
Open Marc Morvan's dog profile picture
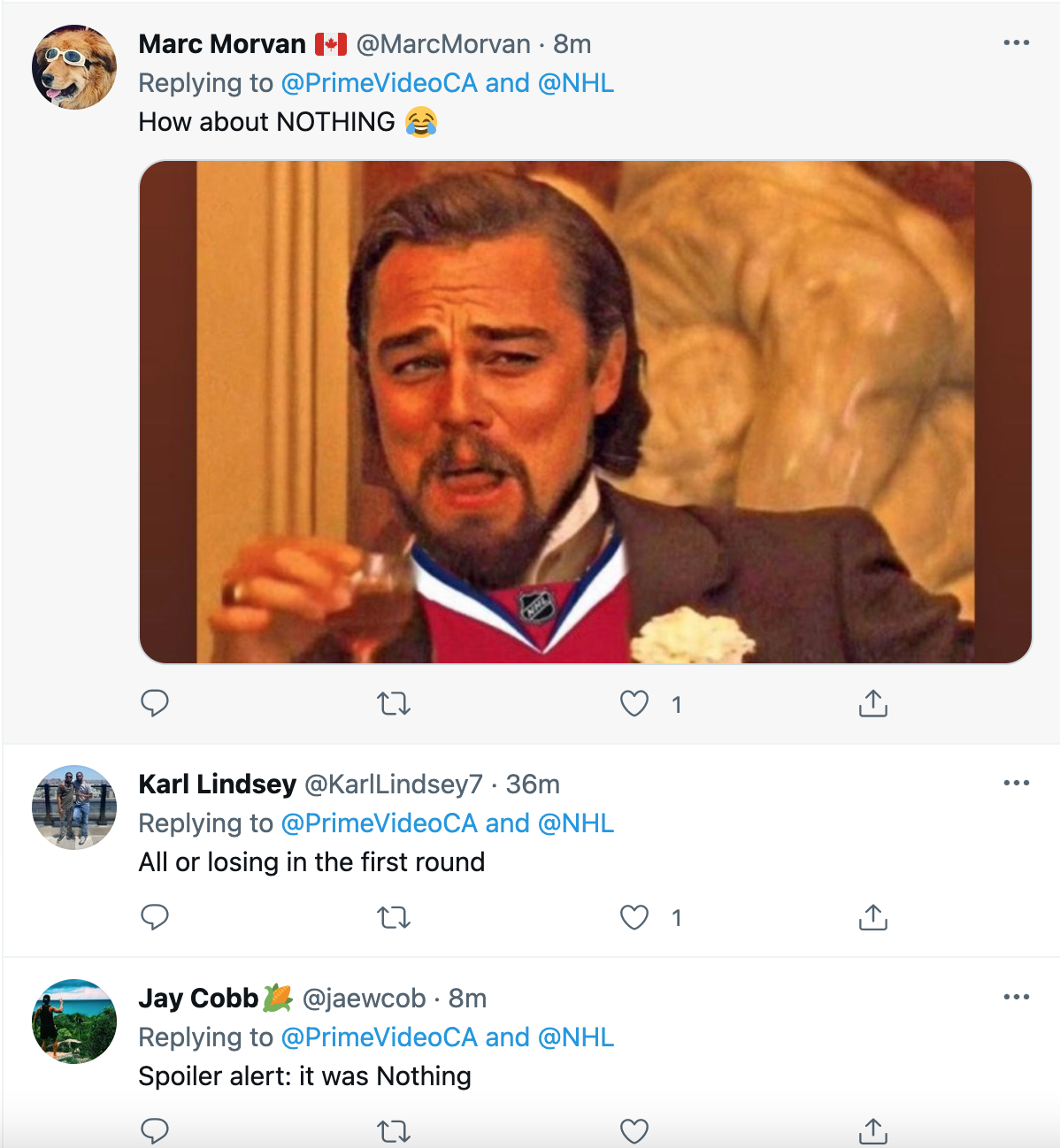[74, 67]
